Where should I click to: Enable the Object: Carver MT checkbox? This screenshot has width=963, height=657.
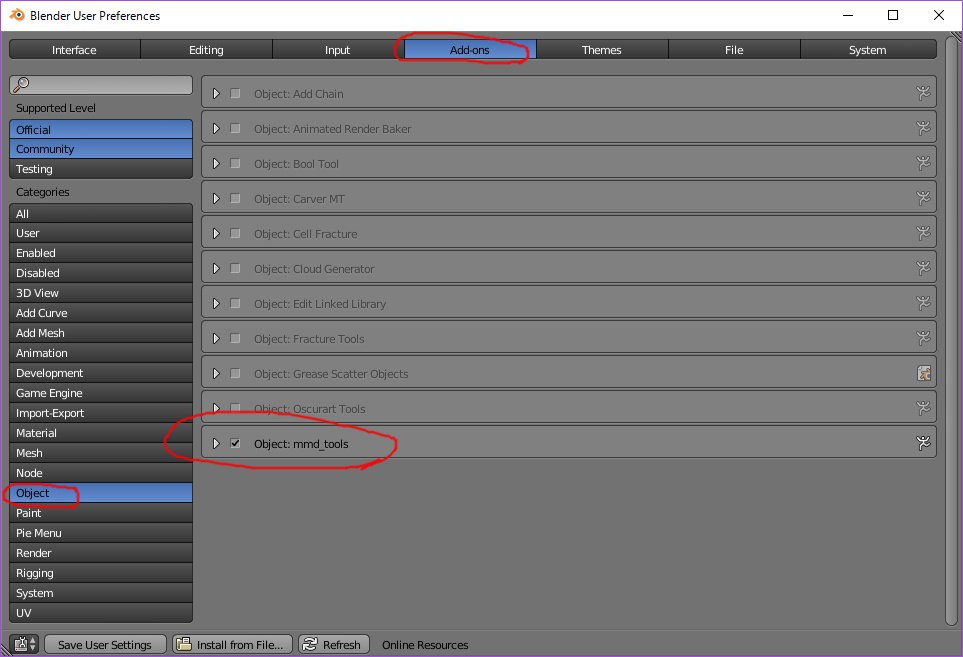click(x=235, y=198)
